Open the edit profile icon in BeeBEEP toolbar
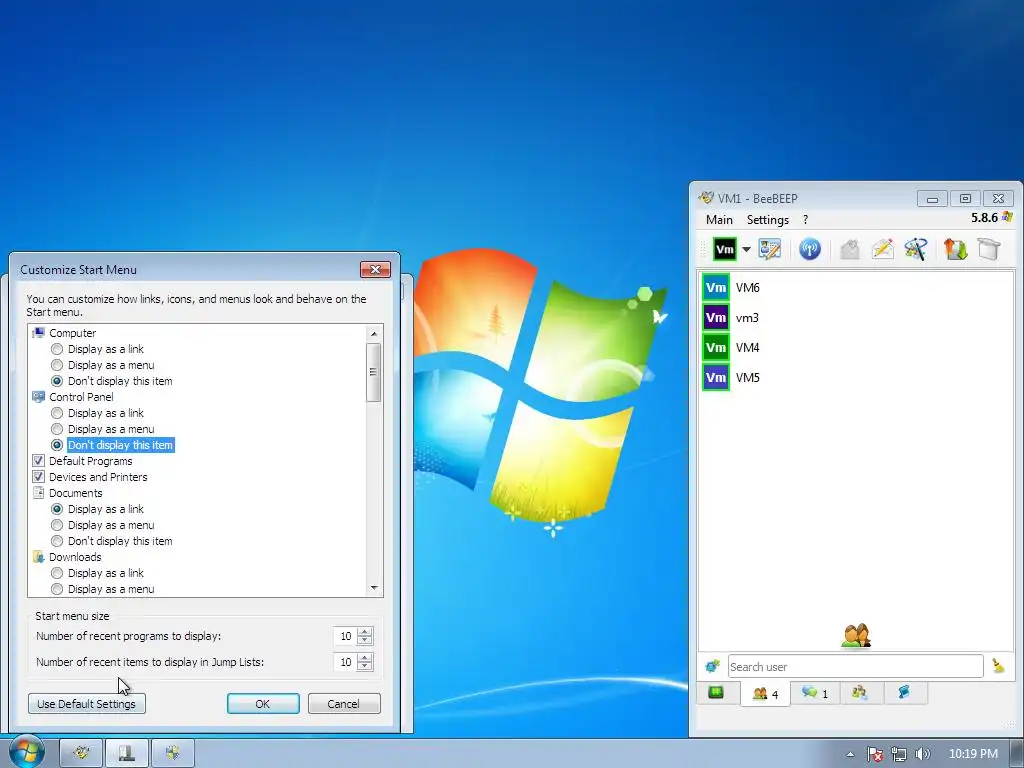This screenshot has height=768, width=1024. click(x=769, y=249)
